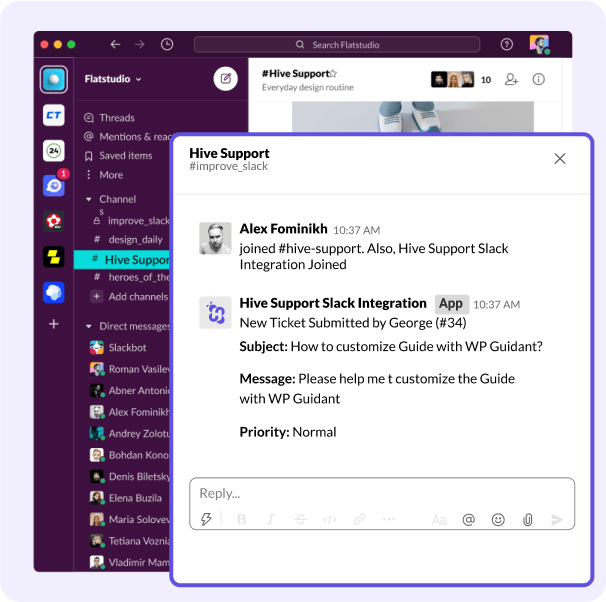
Task: Collapse the Direct messages section
Action: [x=89, y=327]
